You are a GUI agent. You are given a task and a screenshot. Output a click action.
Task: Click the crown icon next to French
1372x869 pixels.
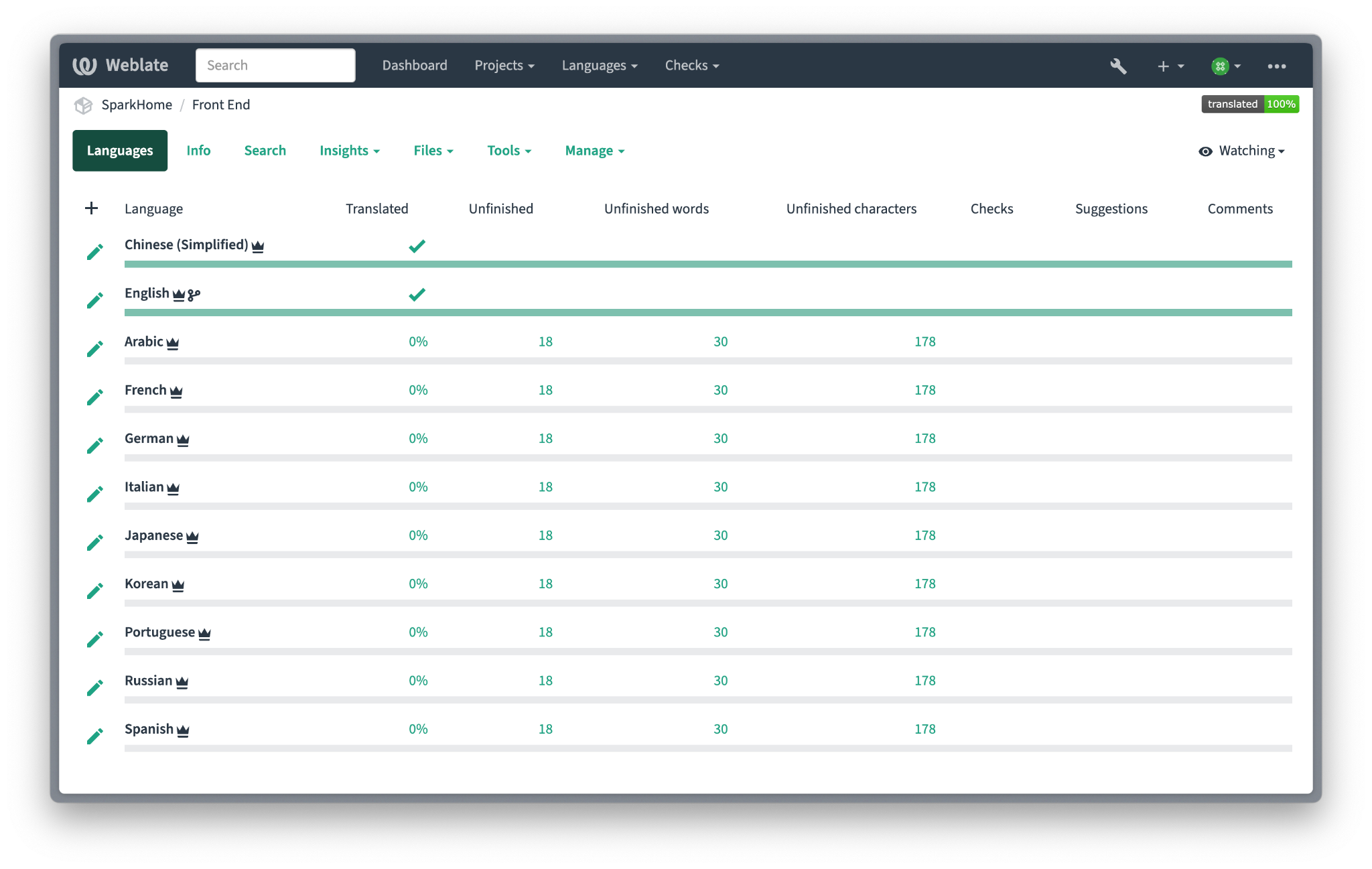(x=176, y=391)
